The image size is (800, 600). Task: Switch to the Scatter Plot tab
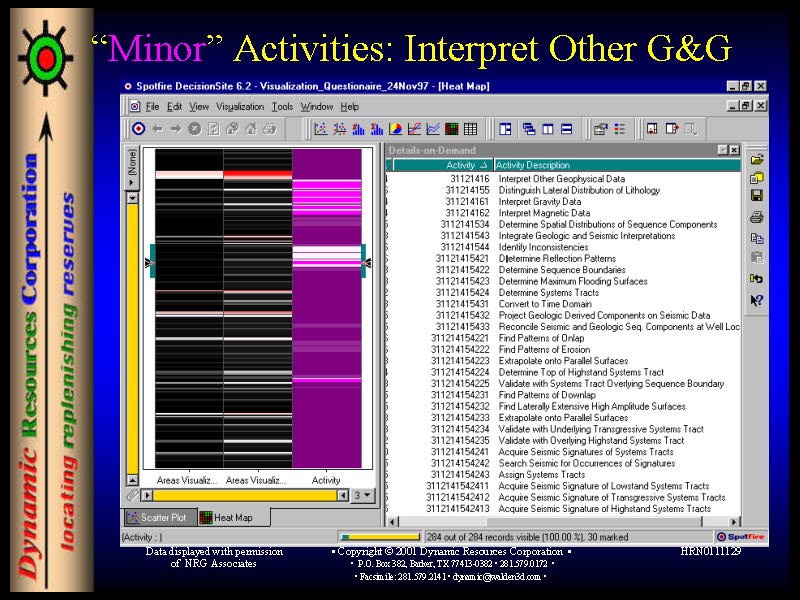(x=158, y=517)
